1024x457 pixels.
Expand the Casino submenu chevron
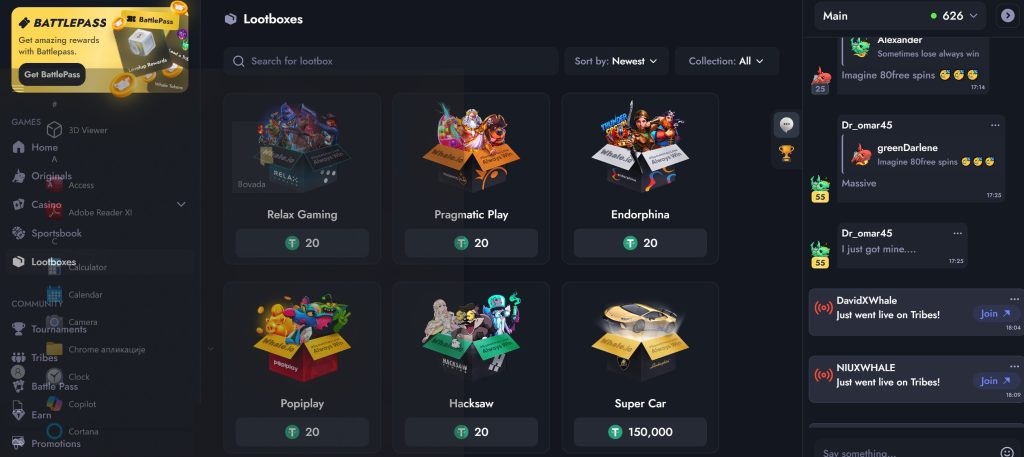[x=181, y=204]
